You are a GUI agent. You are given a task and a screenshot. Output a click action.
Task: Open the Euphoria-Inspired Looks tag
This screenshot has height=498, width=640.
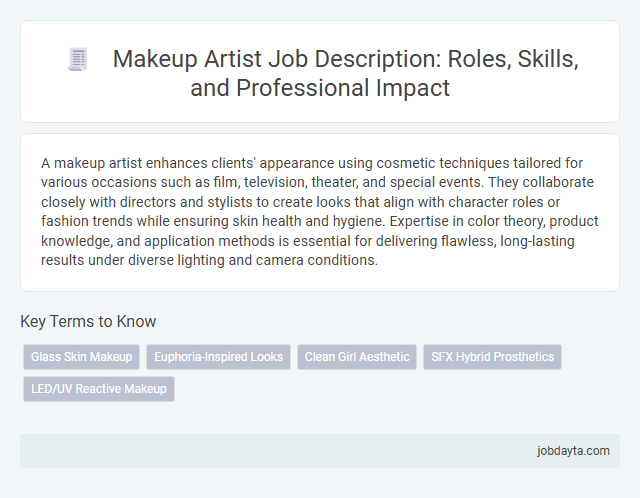tap(218, 357)
